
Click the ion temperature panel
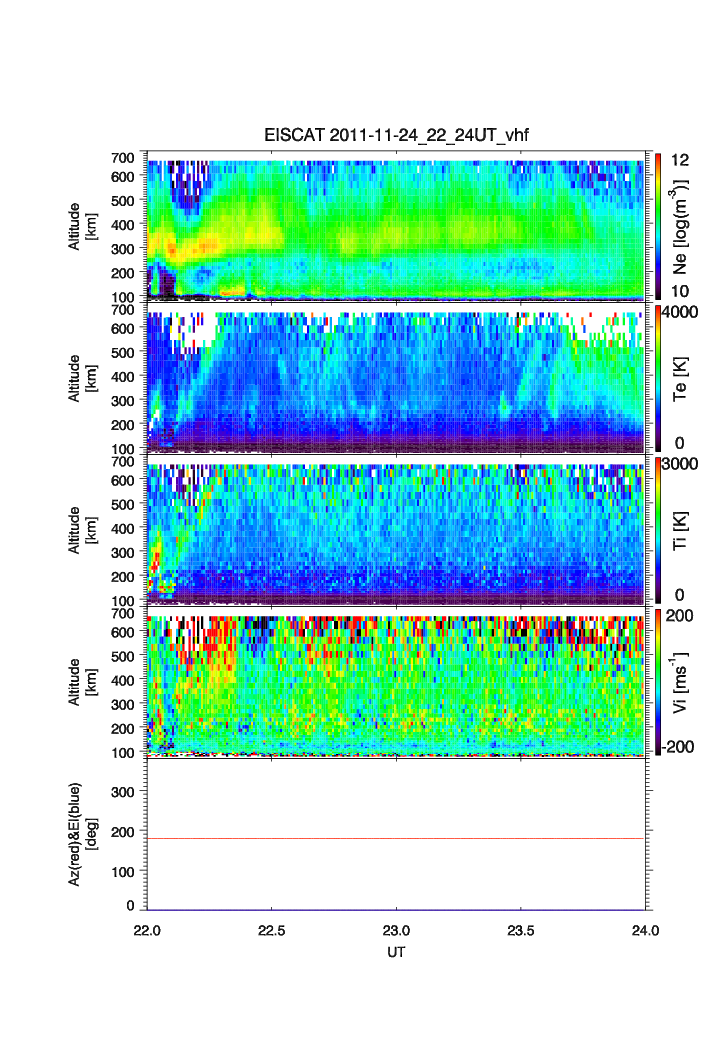pyautogui.click(x=396, y=530)
